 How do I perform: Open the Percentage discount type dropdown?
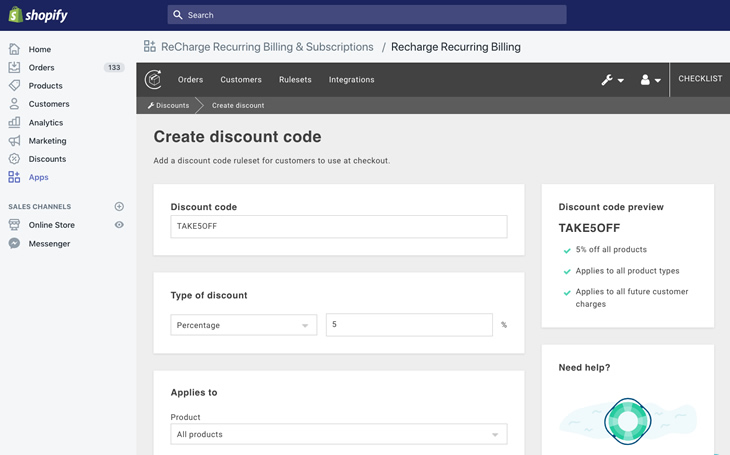pos(243,325)
